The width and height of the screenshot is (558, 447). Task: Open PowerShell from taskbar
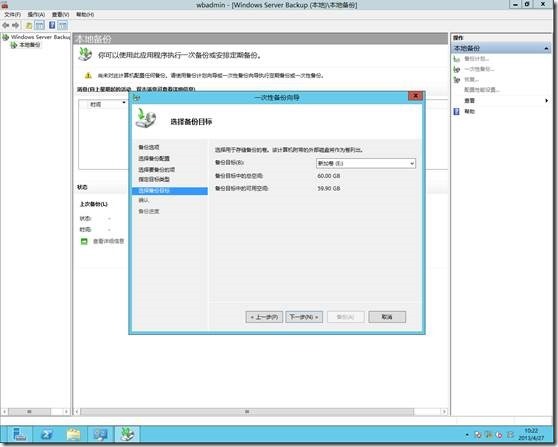point(47,435)
